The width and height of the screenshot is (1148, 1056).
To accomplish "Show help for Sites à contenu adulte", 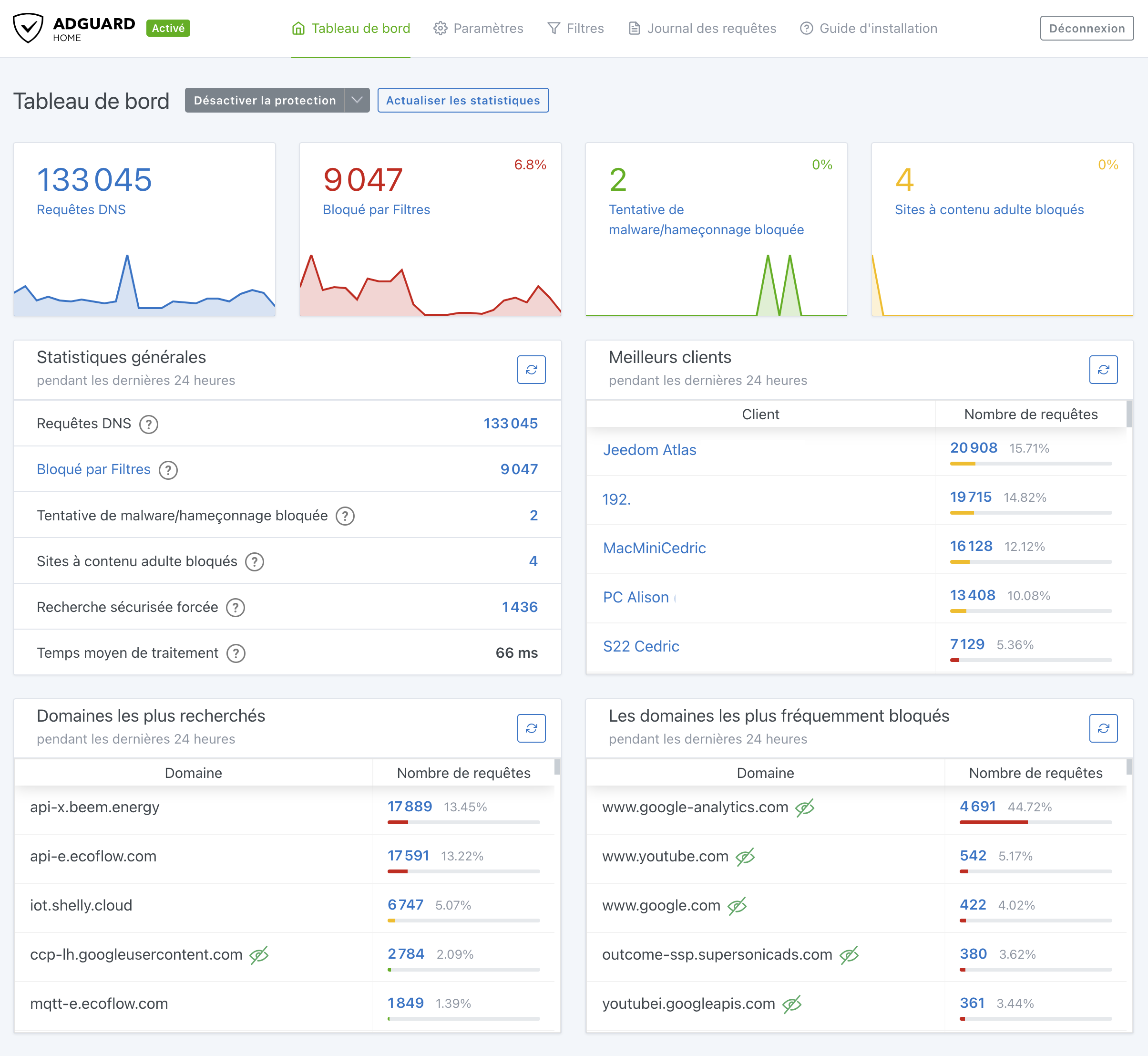I will [255, 562].
